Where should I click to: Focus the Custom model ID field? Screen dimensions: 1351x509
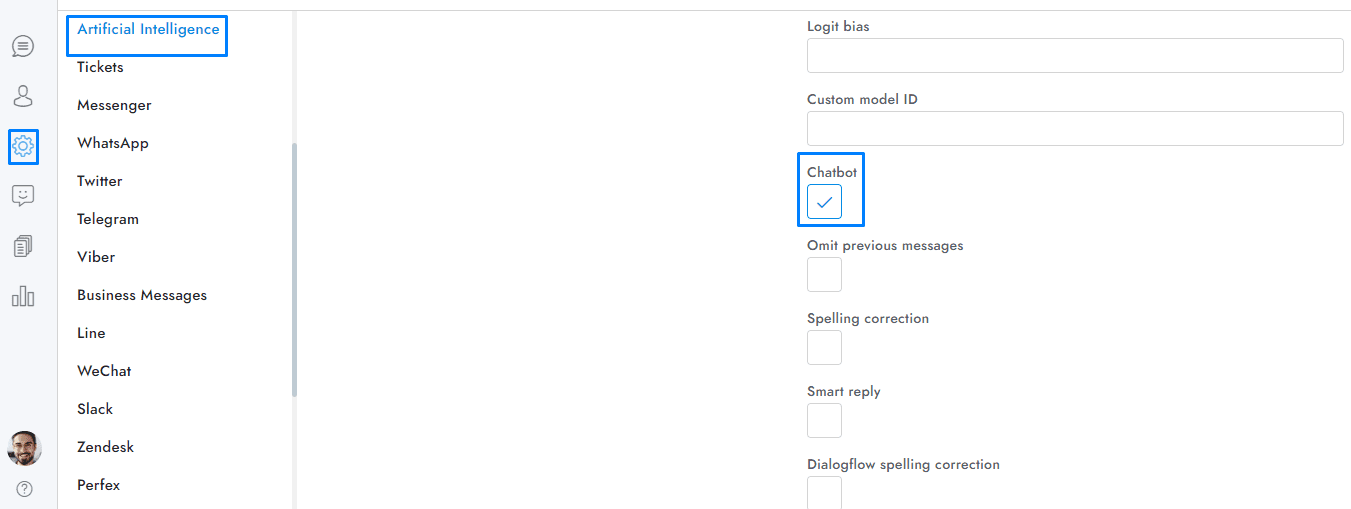[x=1075, y=129]
